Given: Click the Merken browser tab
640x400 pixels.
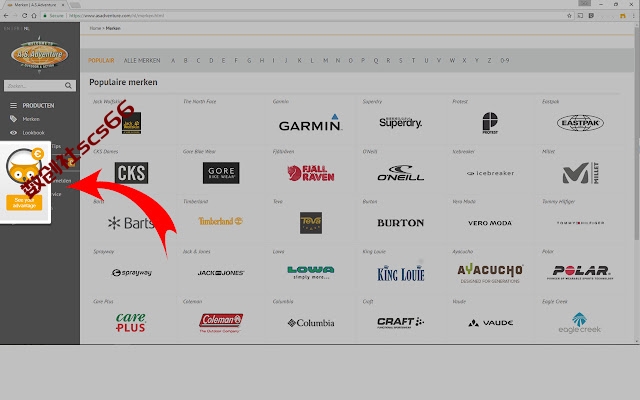Looking at the screenshot, I should coord(36,4).
